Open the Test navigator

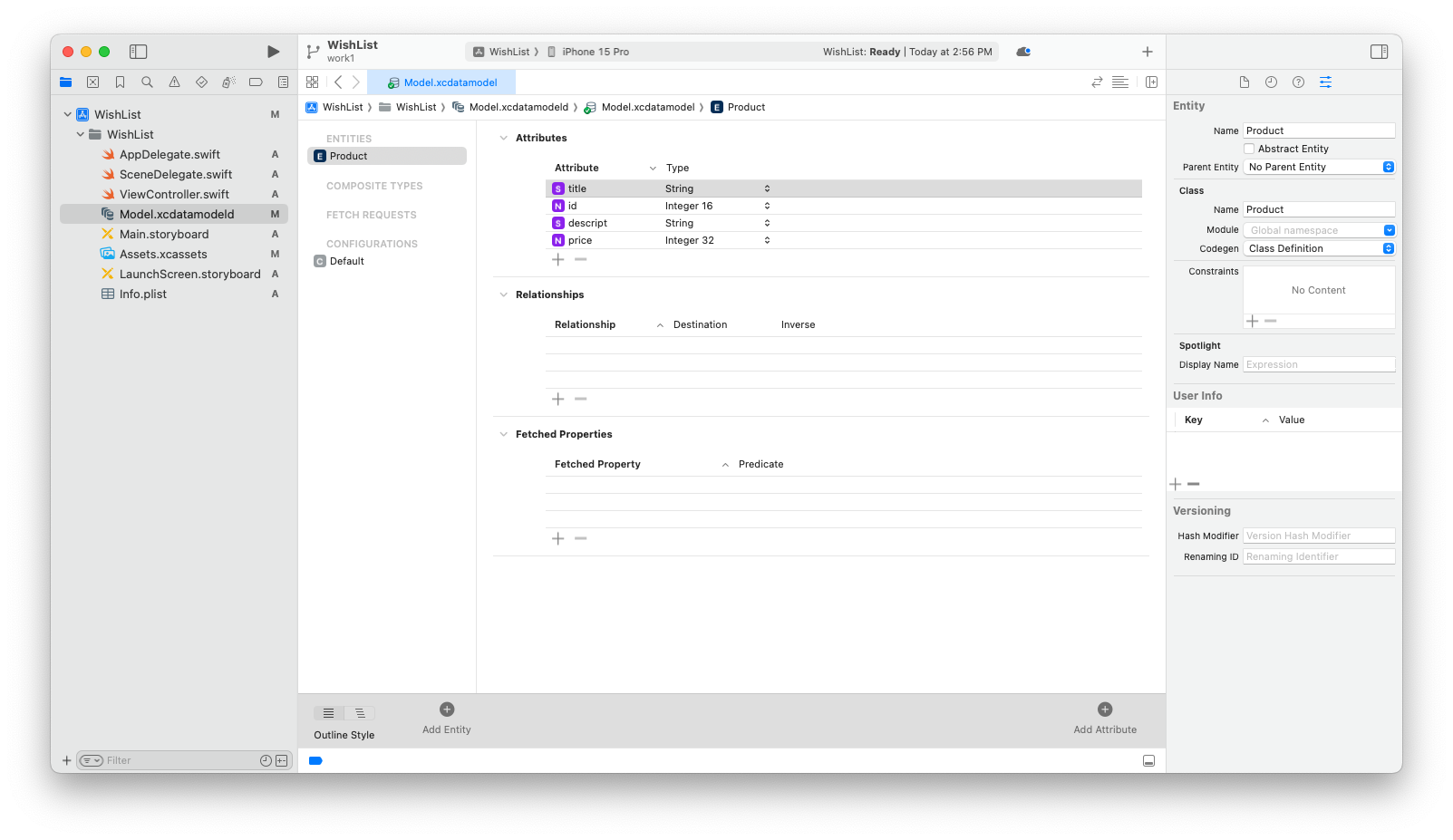[x=201, y=82]
